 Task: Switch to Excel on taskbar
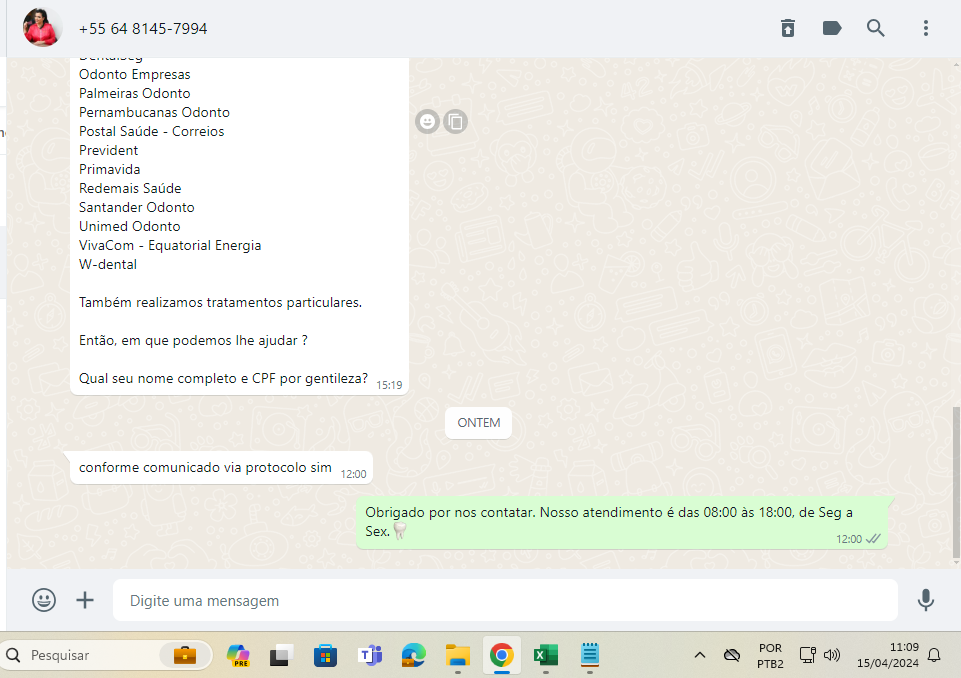(x=545, y=655)
